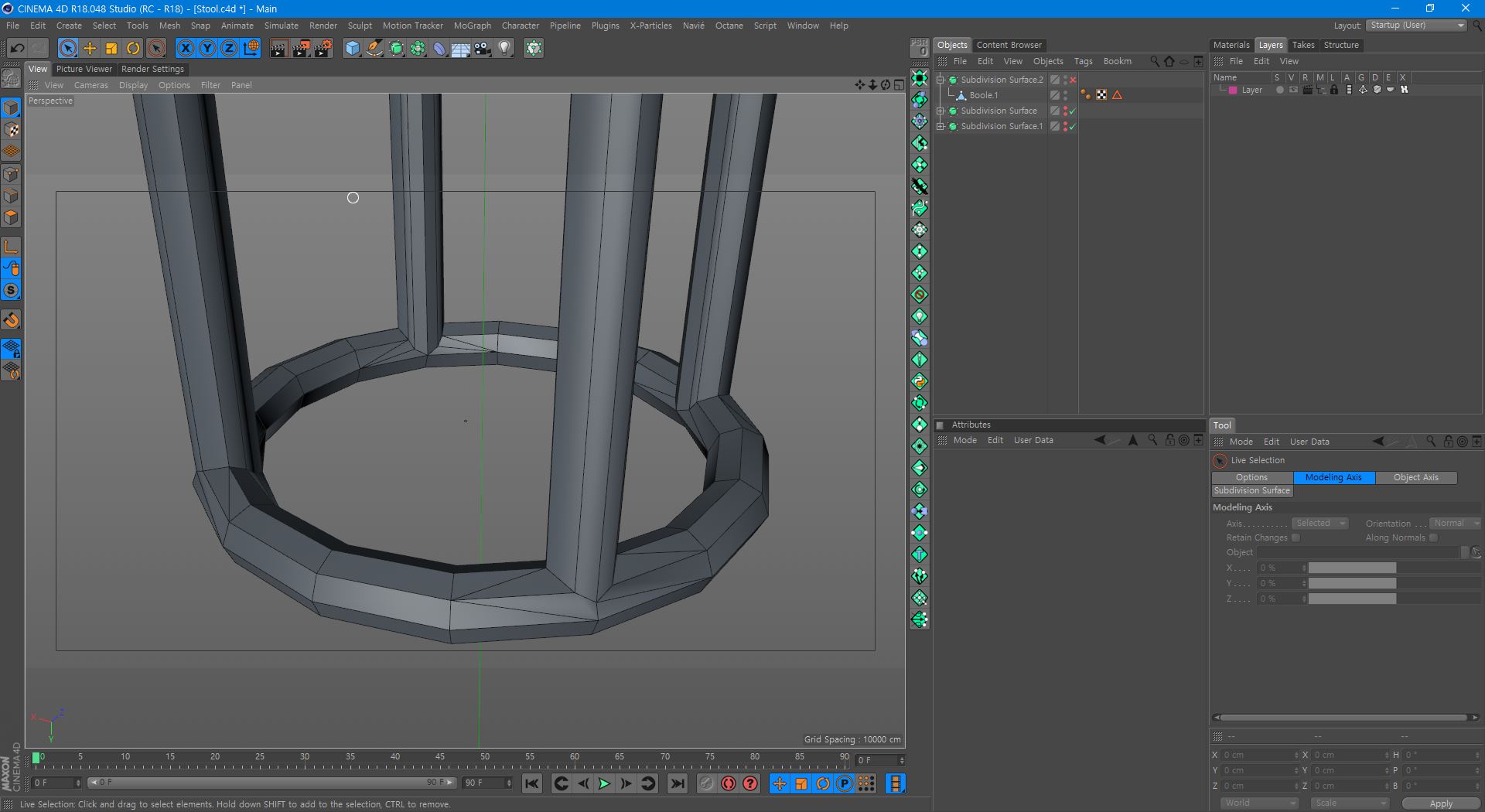Select Boole.1 object in tree

984,95
